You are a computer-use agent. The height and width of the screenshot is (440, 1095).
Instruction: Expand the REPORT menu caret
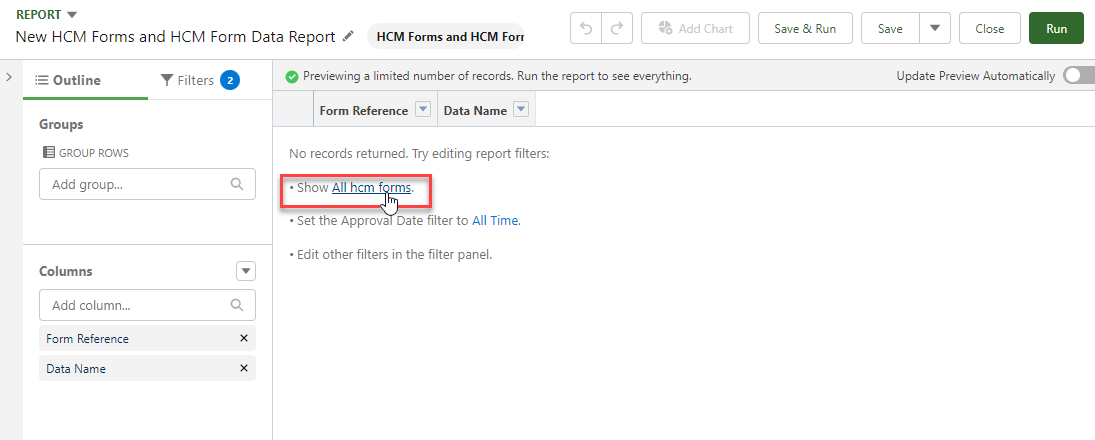(72, 15)
